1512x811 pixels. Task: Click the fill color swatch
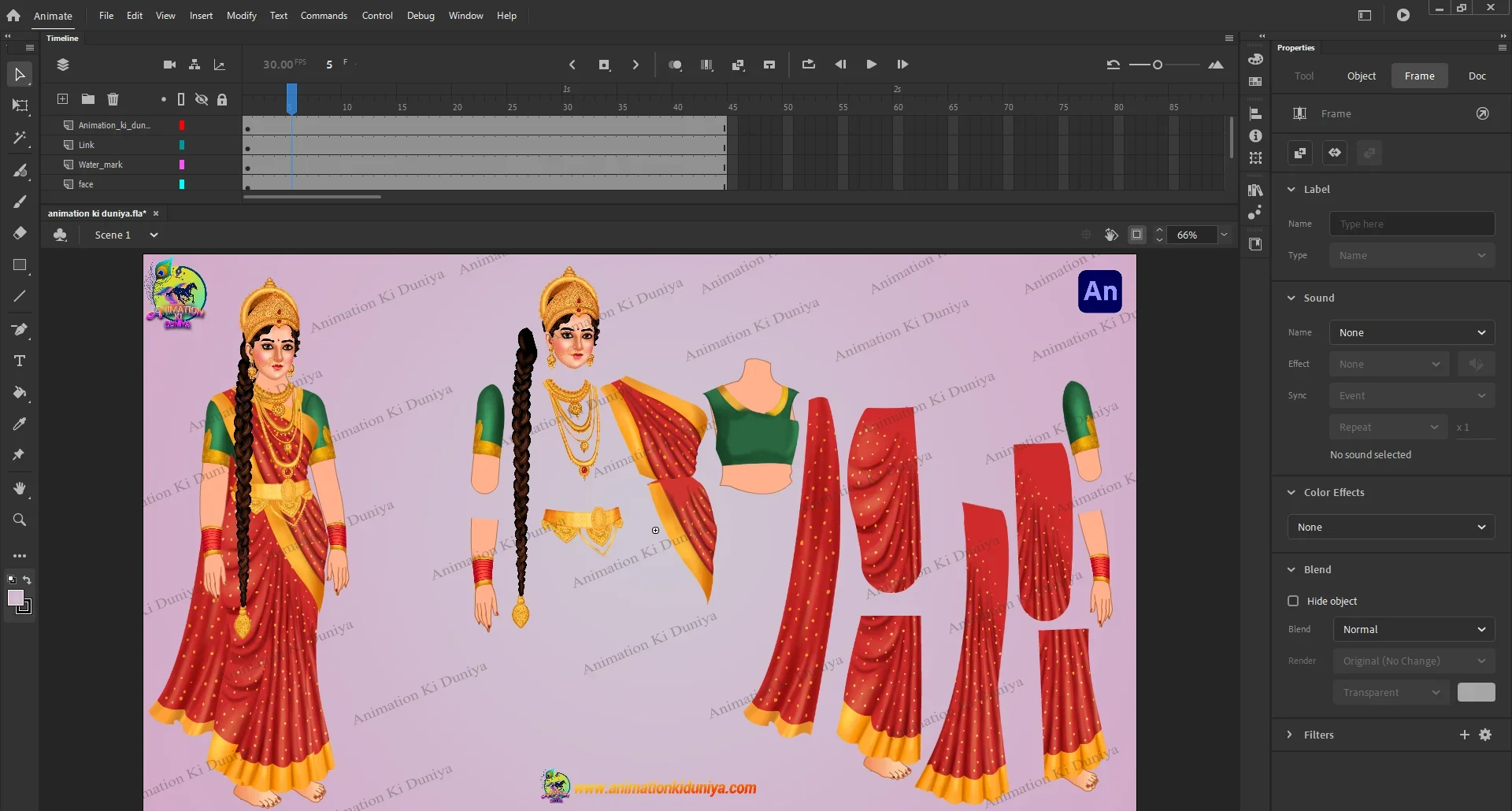pyautogui.click(x=15, y=598)
